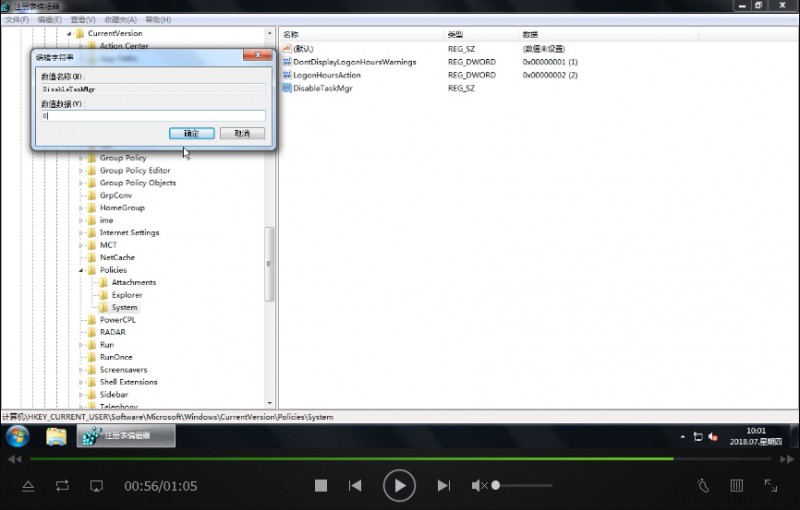The width and height of the screenshot is (800, 510).
Task: Expand the HomeGroup tree node arrow
Action: click(x=81, y=208)
